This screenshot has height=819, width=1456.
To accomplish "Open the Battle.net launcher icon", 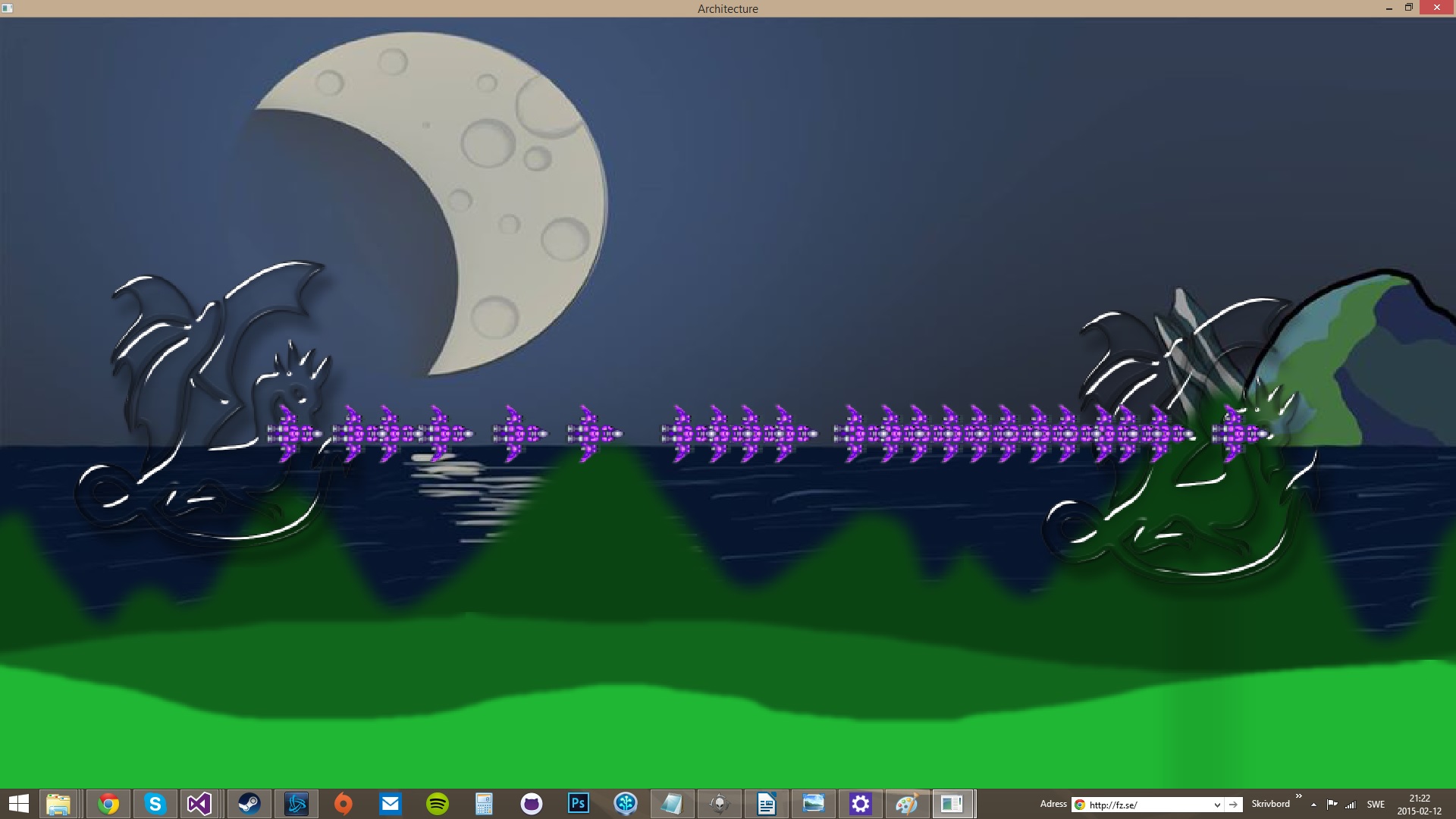I will coord(297,804).
